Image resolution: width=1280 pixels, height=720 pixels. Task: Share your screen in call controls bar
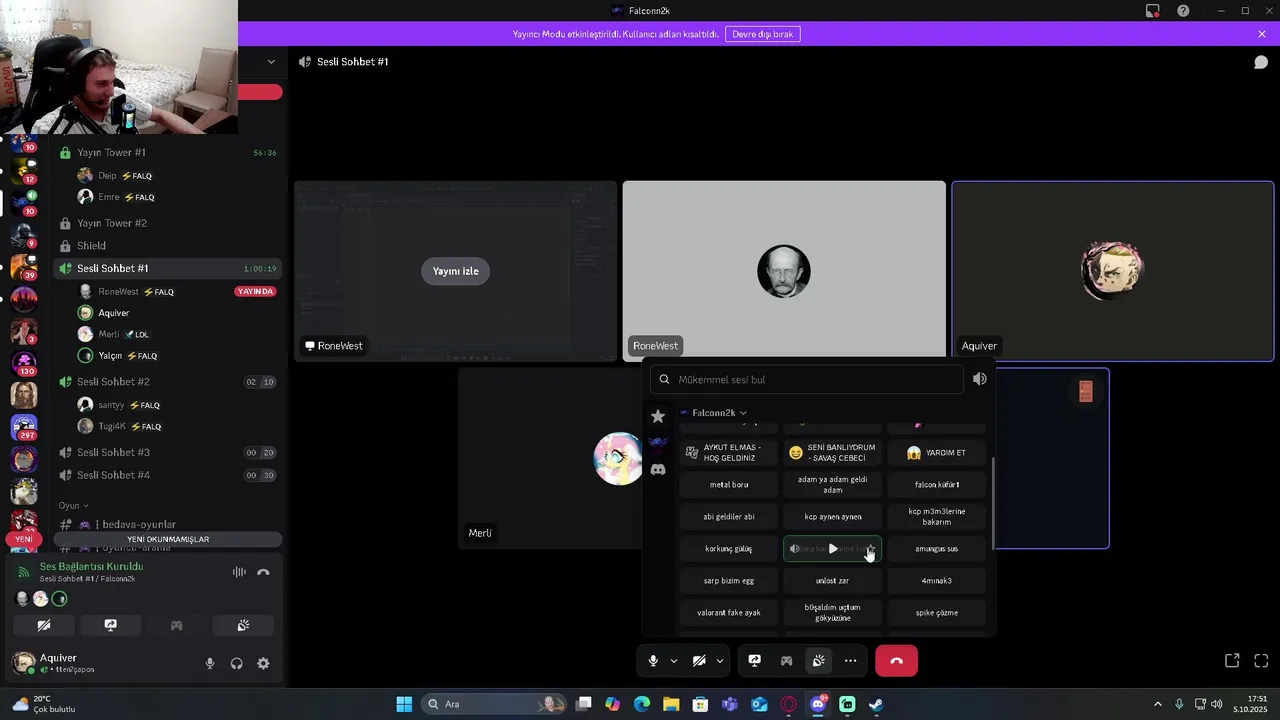click(x=755, y=661)
